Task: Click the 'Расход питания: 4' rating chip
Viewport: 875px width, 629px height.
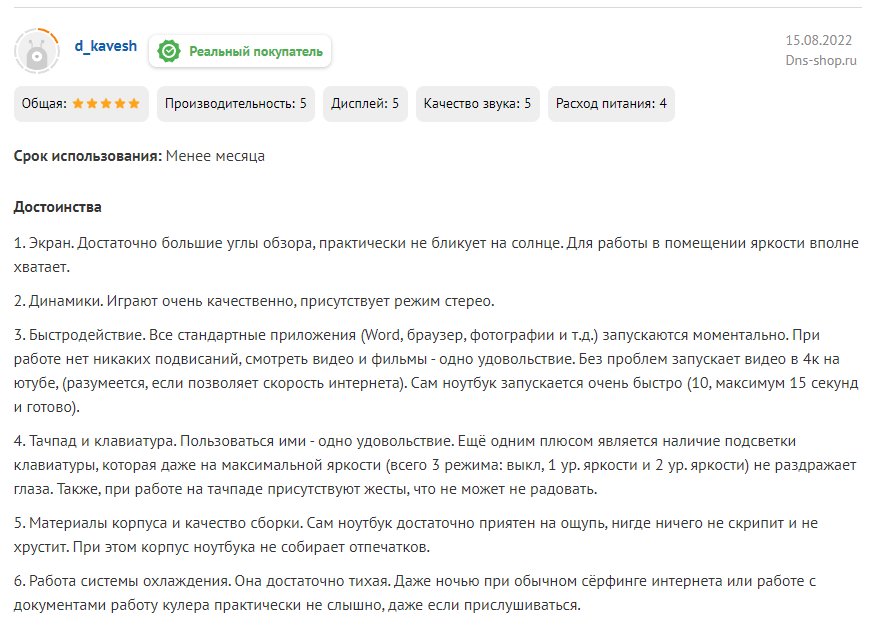Action: [611, 103]
